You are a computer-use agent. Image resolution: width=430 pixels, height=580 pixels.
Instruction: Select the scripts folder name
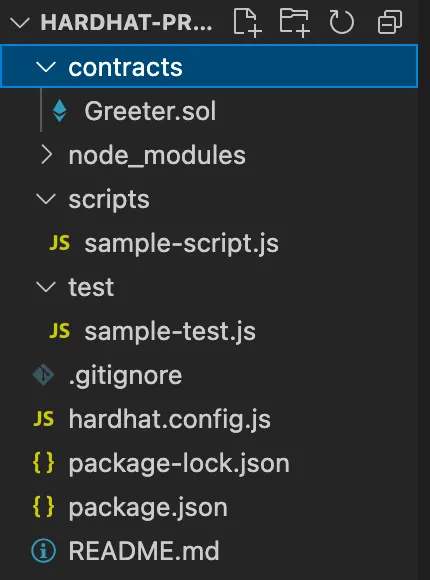[109, 200]
